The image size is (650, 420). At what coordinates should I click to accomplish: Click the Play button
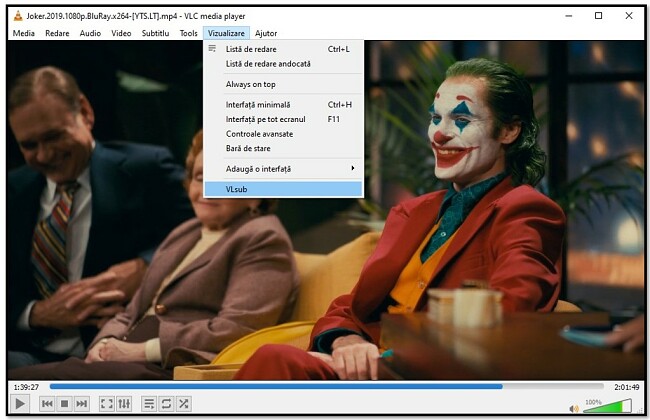[x=19, y=403]
